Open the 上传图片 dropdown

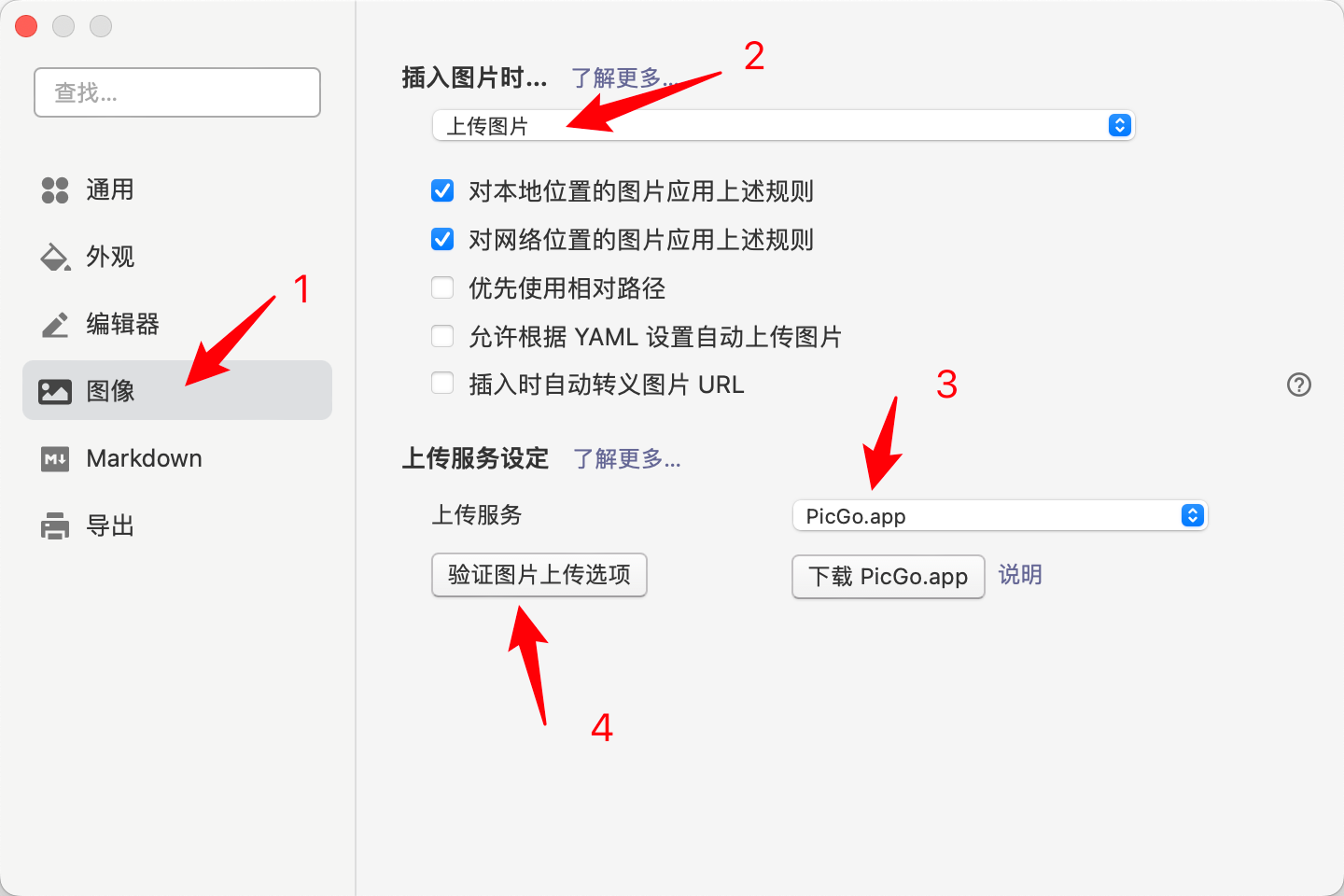coord(783,125)
